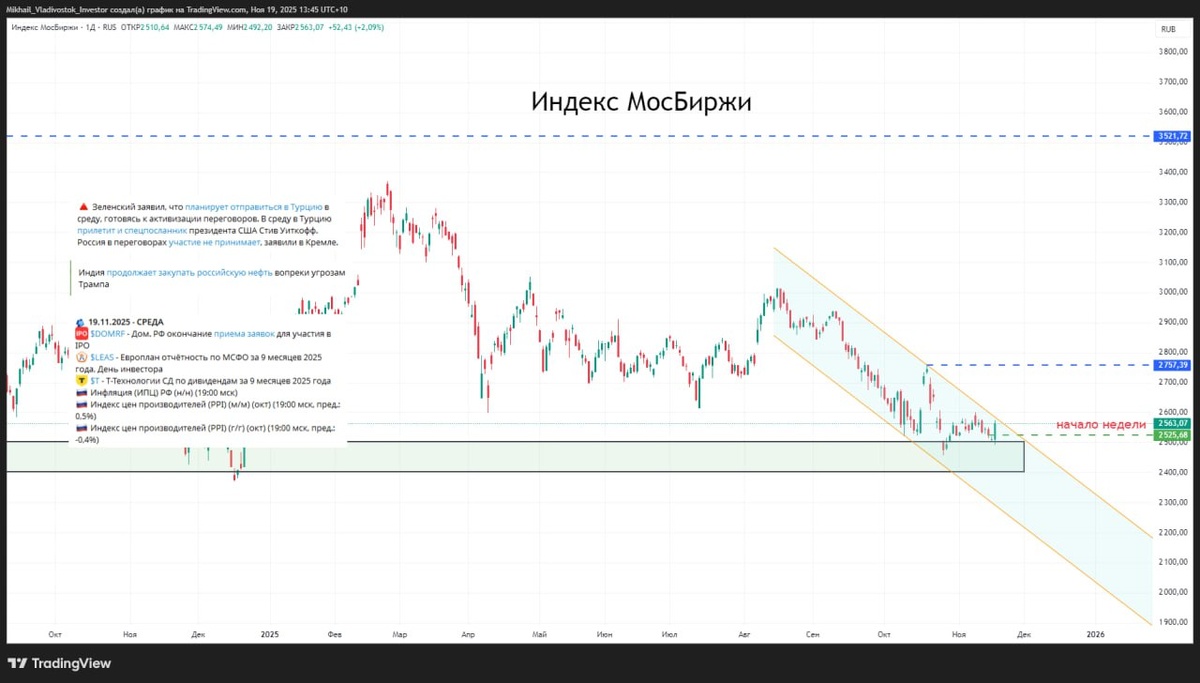Click the Russian flag beside Инфляция (ИПЦ)
Viewport: 1200px width, 683px height.
click(x=82, y=393)
